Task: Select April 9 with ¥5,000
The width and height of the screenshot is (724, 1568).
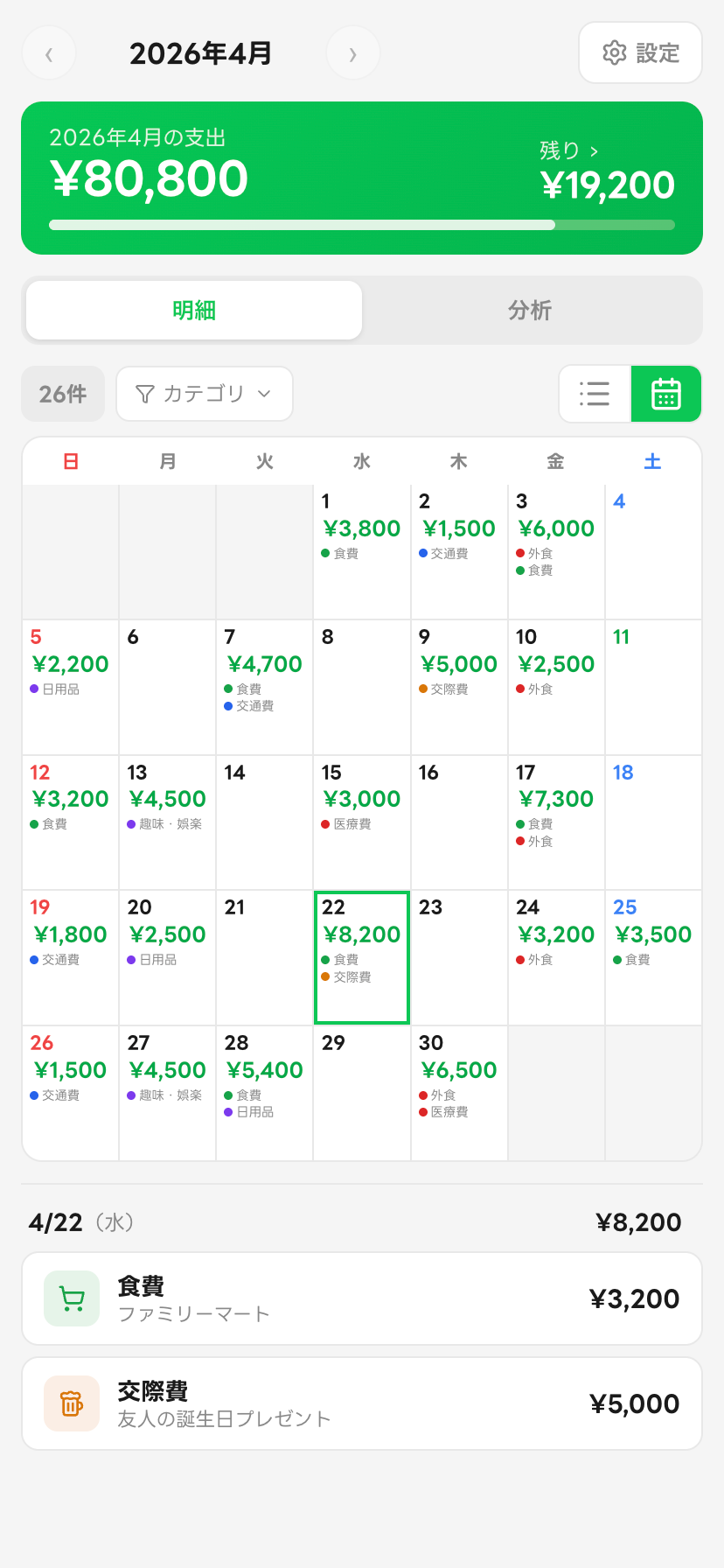Action: pos(459,688)
